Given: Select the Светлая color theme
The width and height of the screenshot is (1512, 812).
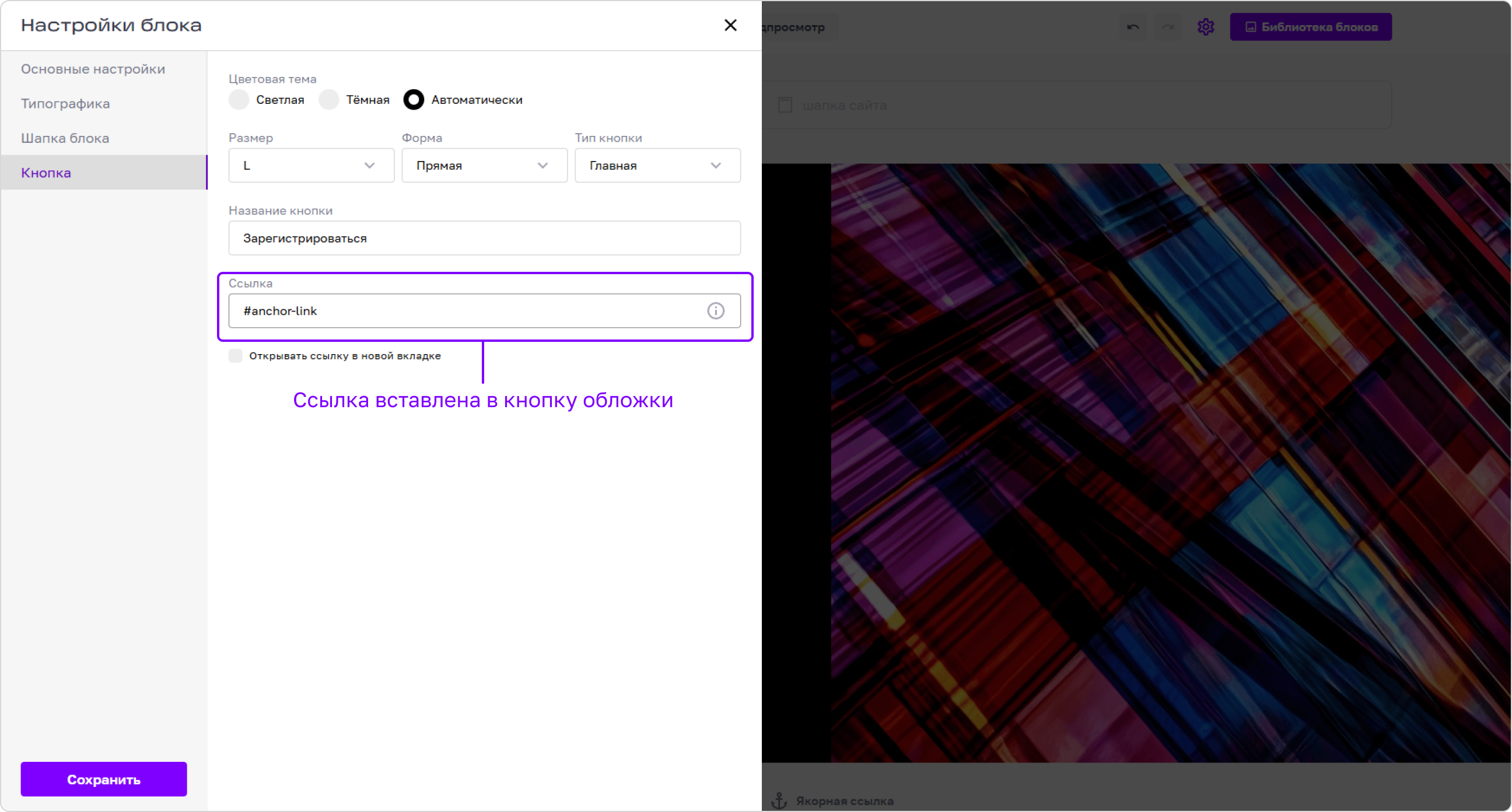Looking at the screenshot, I should coord(239,100).
